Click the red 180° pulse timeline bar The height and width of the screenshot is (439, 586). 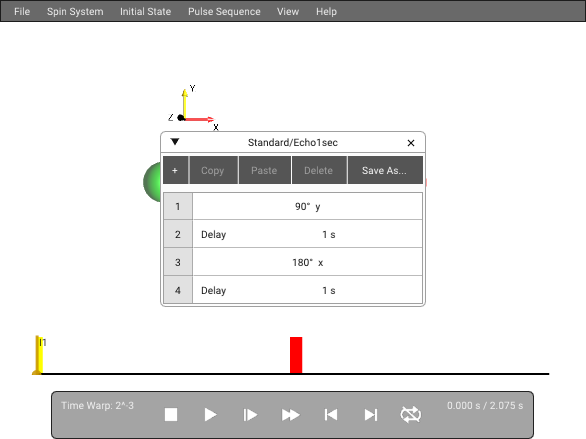pyautogui.click(x=296, y=355)
